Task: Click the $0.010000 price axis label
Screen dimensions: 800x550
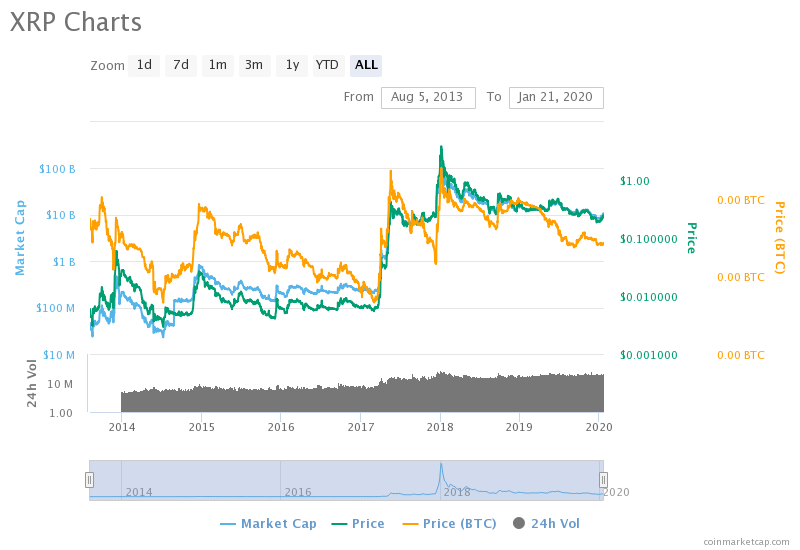Action: [648, 297]
